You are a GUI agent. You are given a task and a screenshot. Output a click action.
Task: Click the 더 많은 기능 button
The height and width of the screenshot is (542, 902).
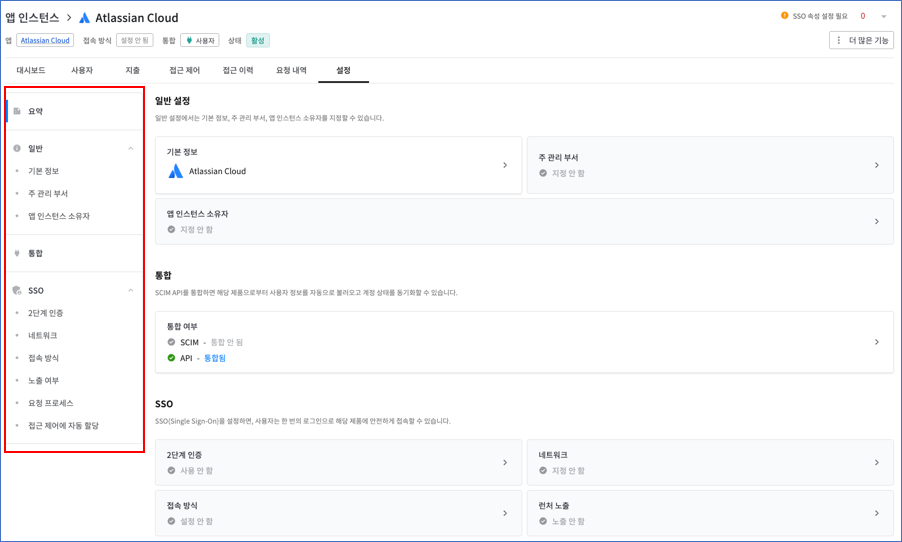point(861,40)
